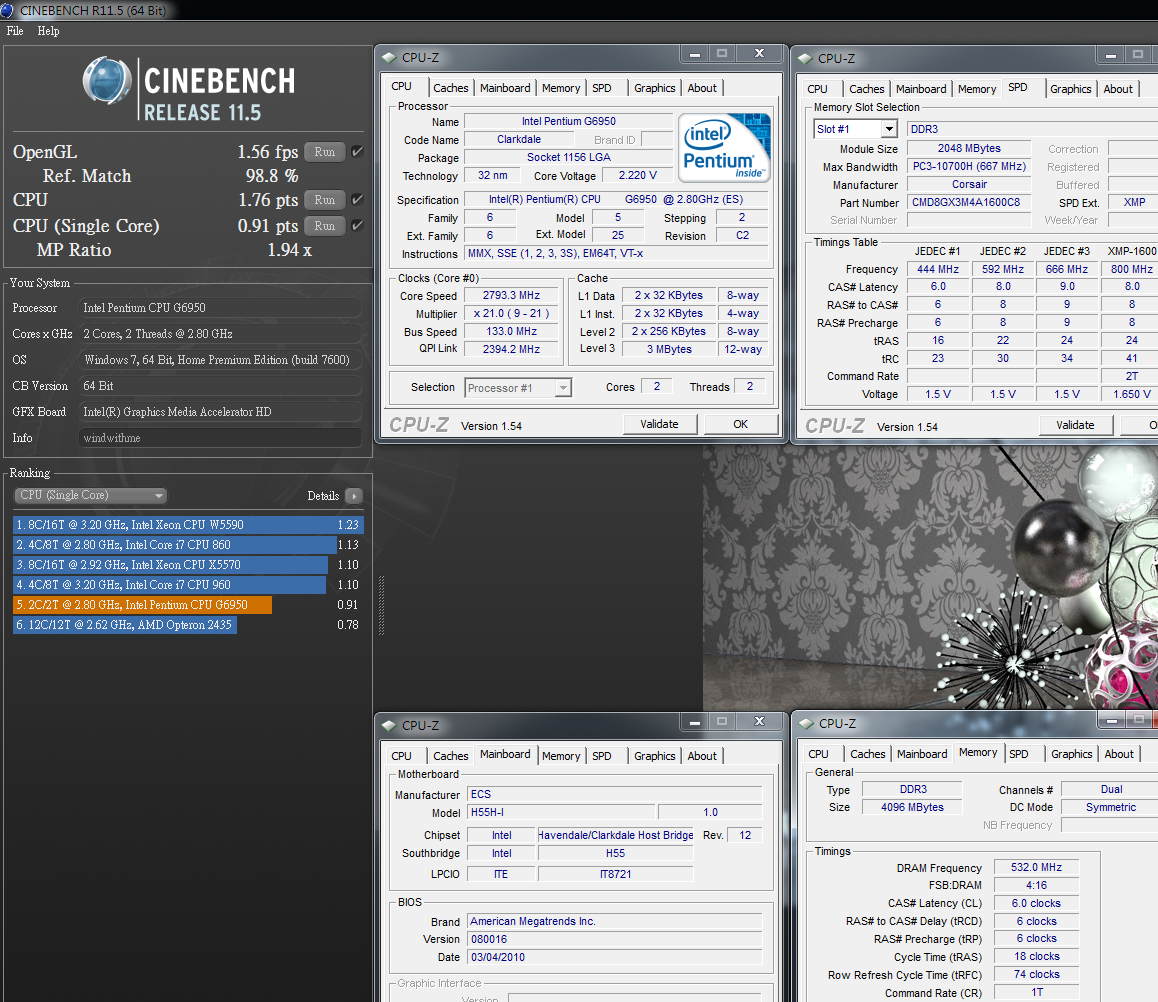The height and width of the screenshot is (1002, 1158).
Task: Click the Details arrow button in Ranking
Action: [353, 496]
